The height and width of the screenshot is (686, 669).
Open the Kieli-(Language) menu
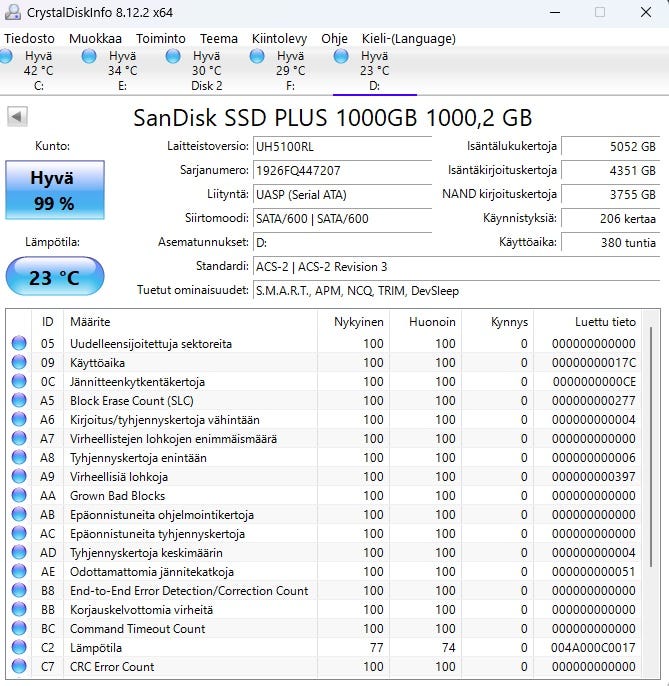[409, 38]
